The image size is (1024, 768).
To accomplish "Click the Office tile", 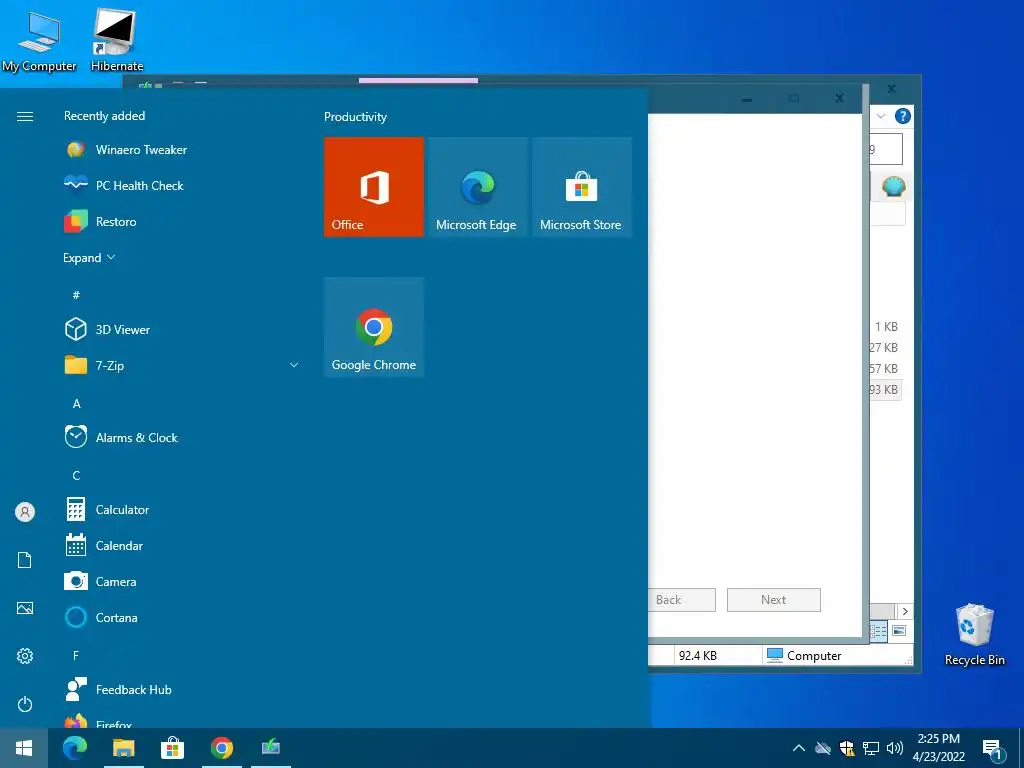I will coord(374,187).
